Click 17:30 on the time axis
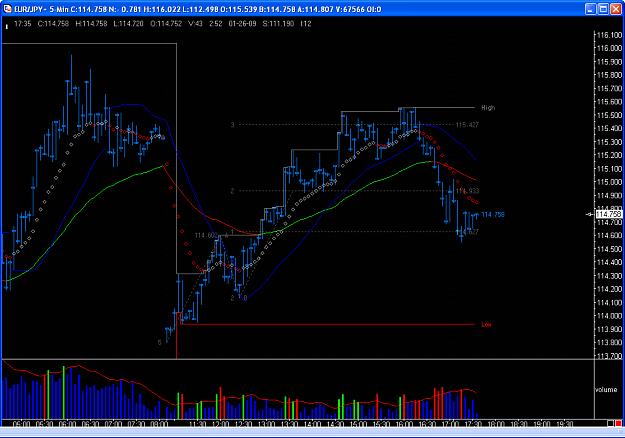The height and width of the screenshot is (438, 625). tap(473, 424)
